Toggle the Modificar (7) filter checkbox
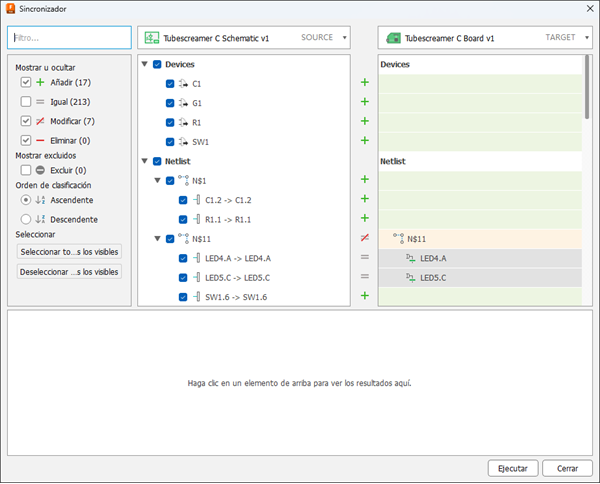 pos(26,121)
